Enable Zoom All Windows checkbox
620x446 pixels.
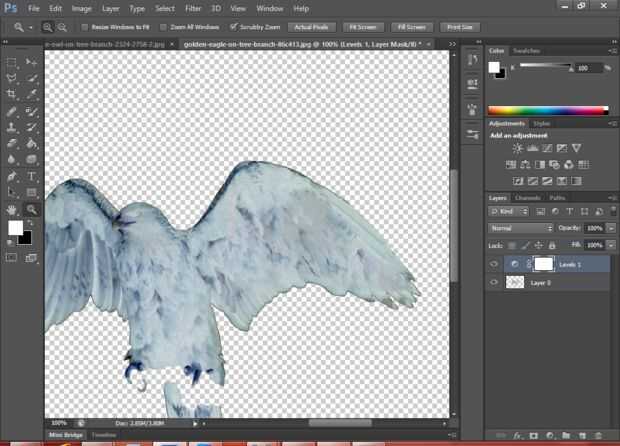[163, 27]
